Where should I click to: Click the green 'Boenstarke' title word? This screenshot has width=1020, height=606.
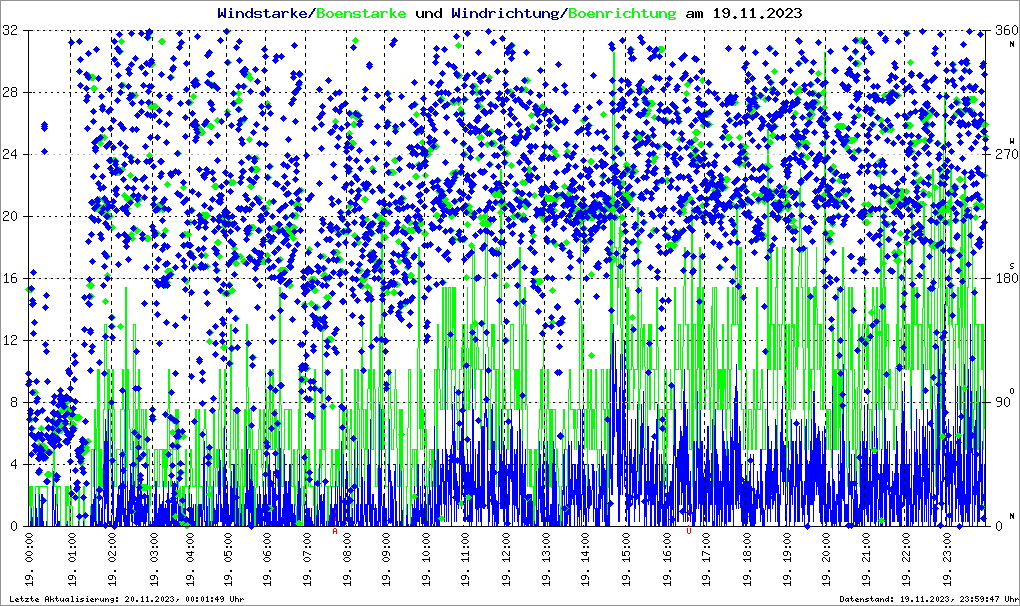(x=361, y=13)
